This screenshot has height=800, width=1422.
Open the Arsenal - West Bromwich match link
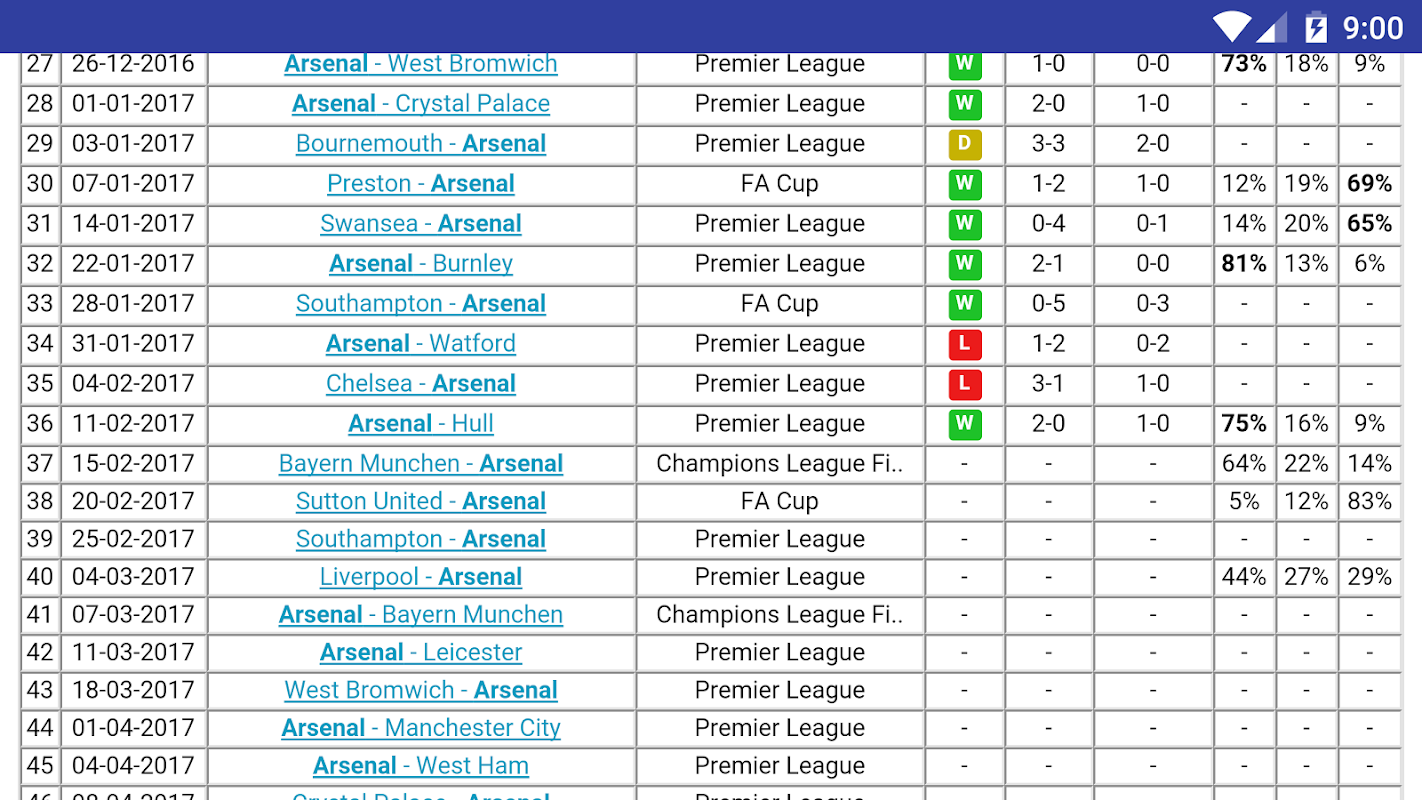(421, 64)
